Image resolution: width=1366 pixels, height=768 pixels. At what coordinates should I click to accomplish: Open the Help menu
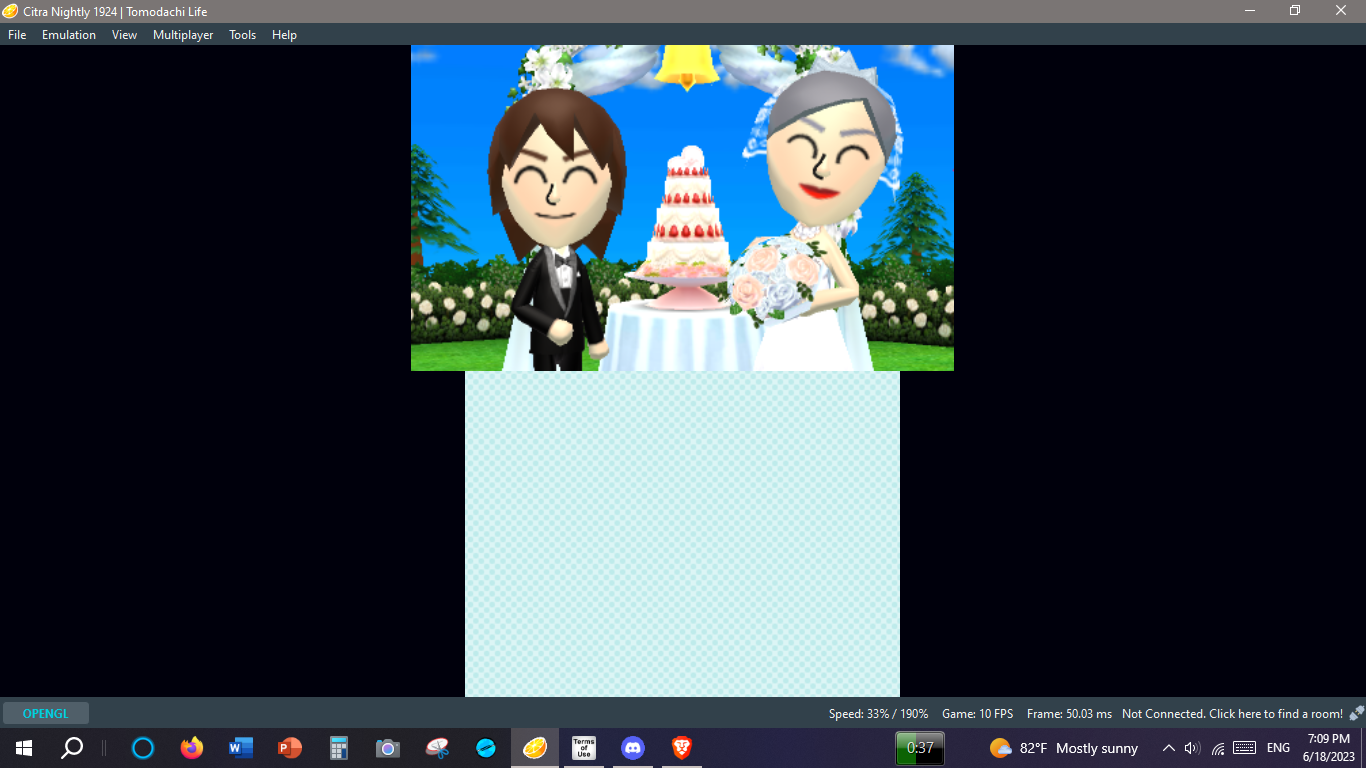coord(284,35)
